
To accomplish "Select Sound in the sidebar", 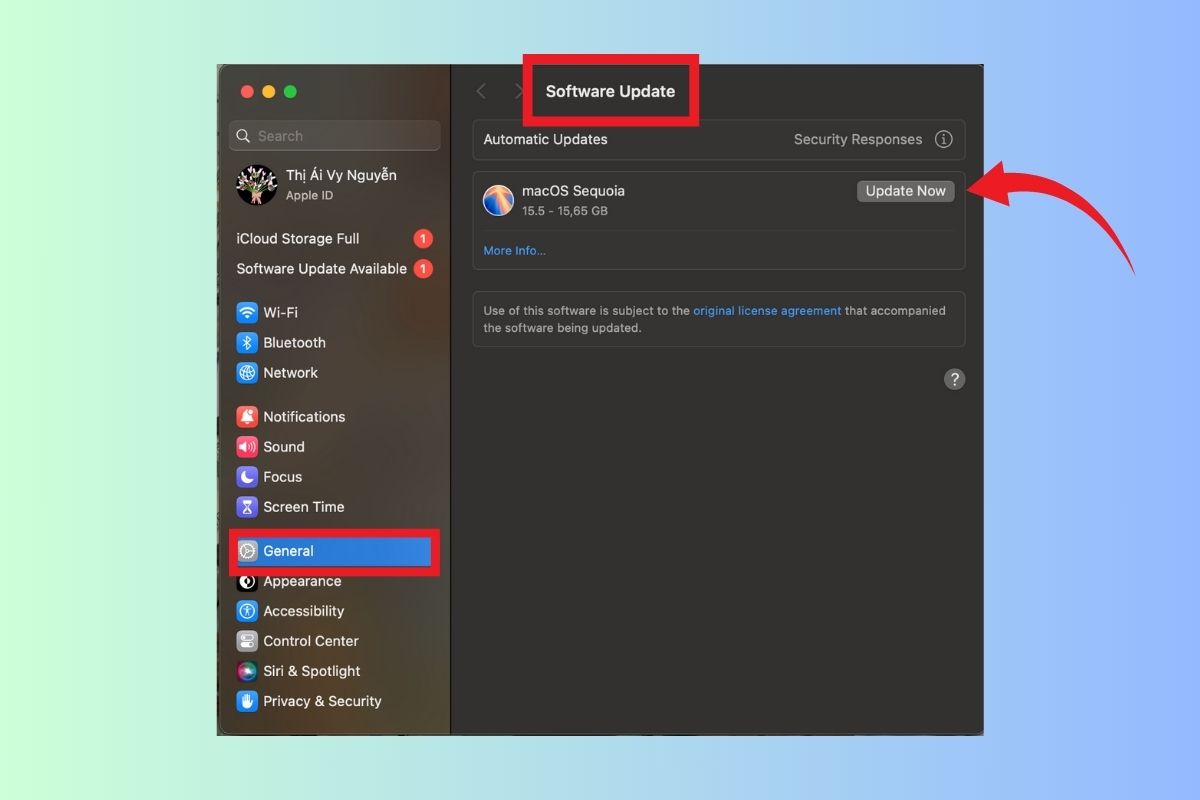I will pos(335,447).
